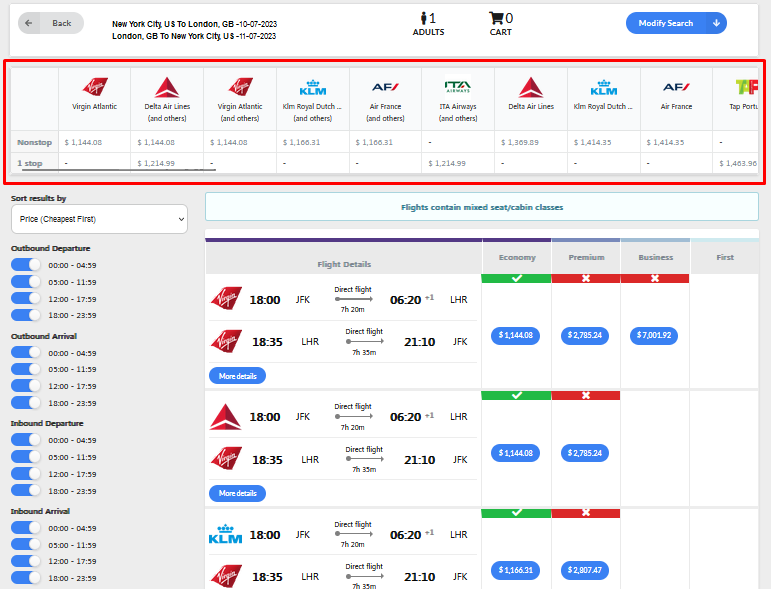Select the Business cabin column header
The image size is (771, 589).
pyautogui.click(x=655, y=257)
